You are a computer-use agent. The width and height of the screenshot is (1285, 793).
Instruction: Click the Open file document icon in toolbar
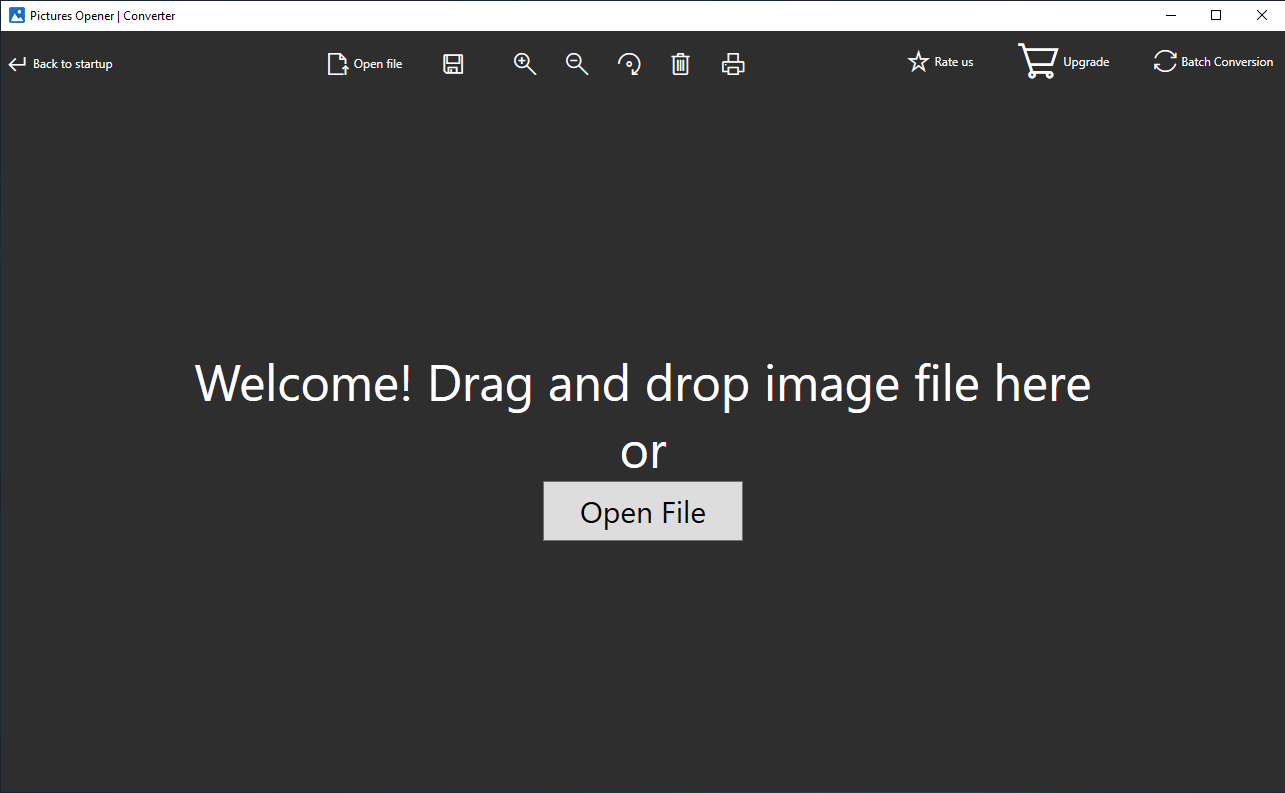point(338,64)
